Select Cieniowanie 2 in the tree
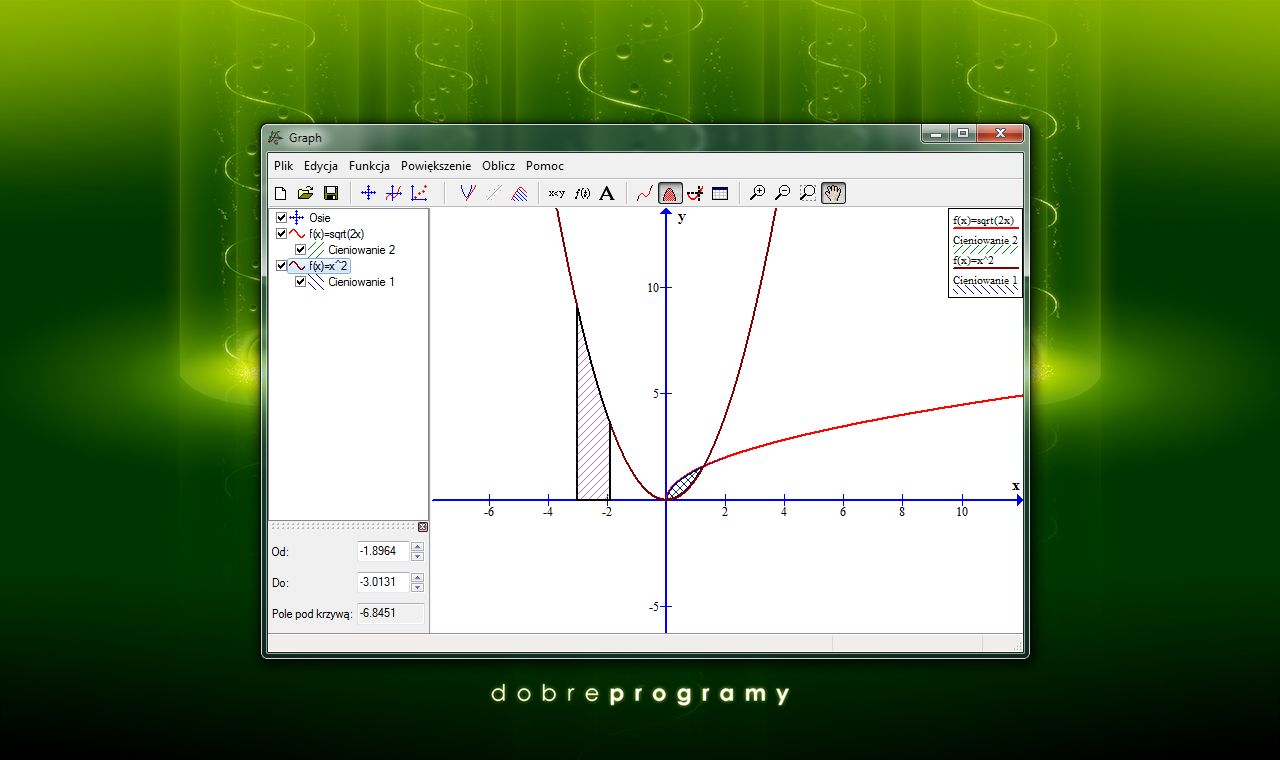This screenshot has width=1280, height=760. point(361,250)
